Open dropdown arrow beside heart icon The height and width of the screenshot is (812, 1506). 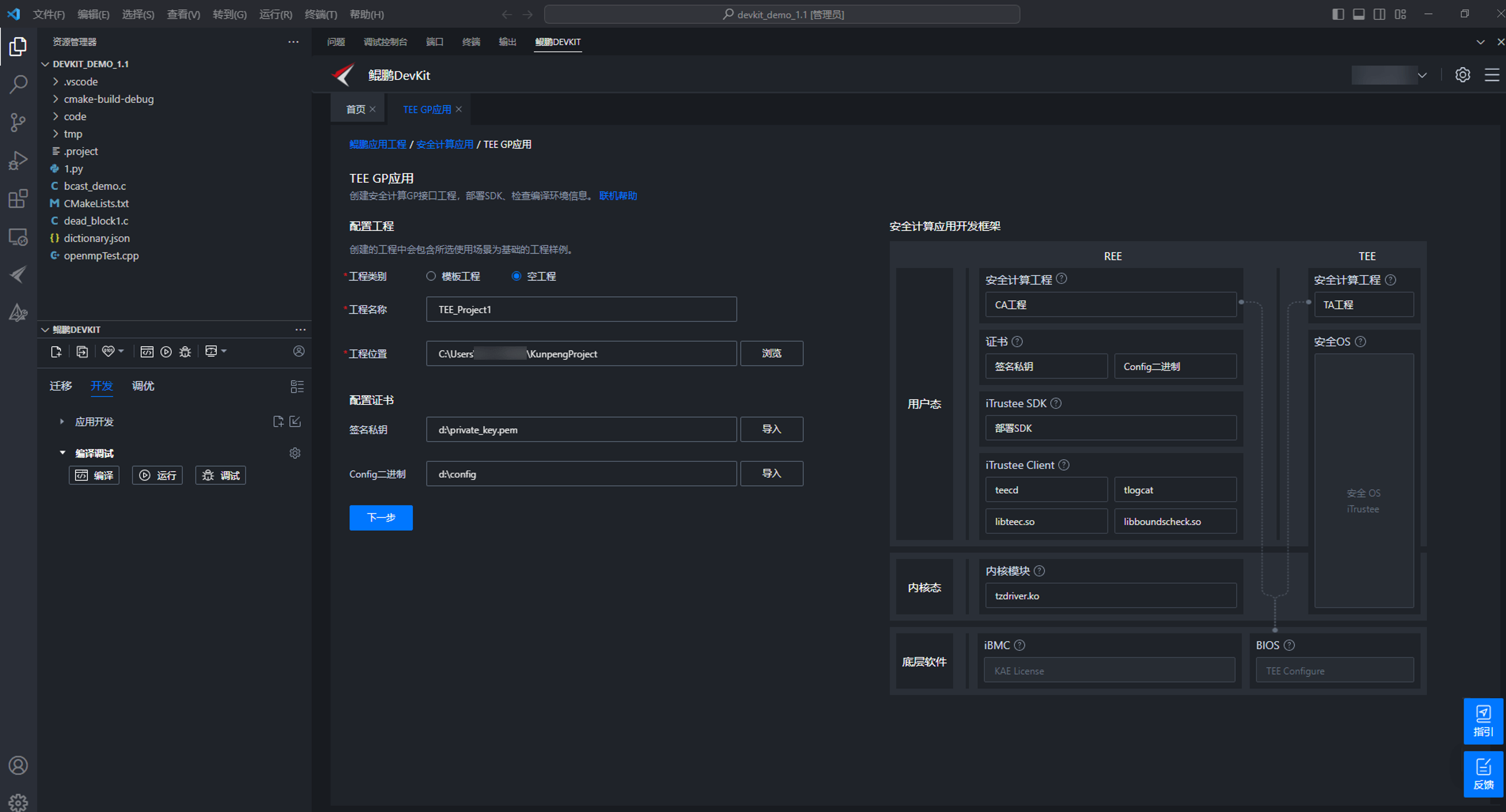(121, 351)
